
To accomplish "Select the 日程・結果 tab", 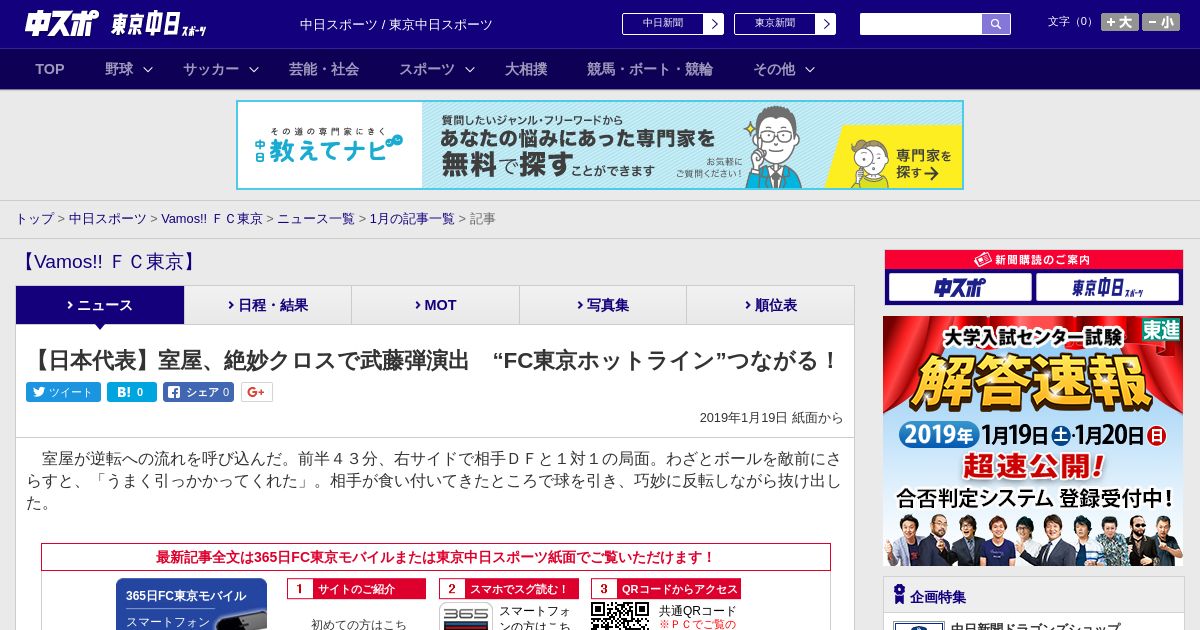I will click(x=268, y=305).
